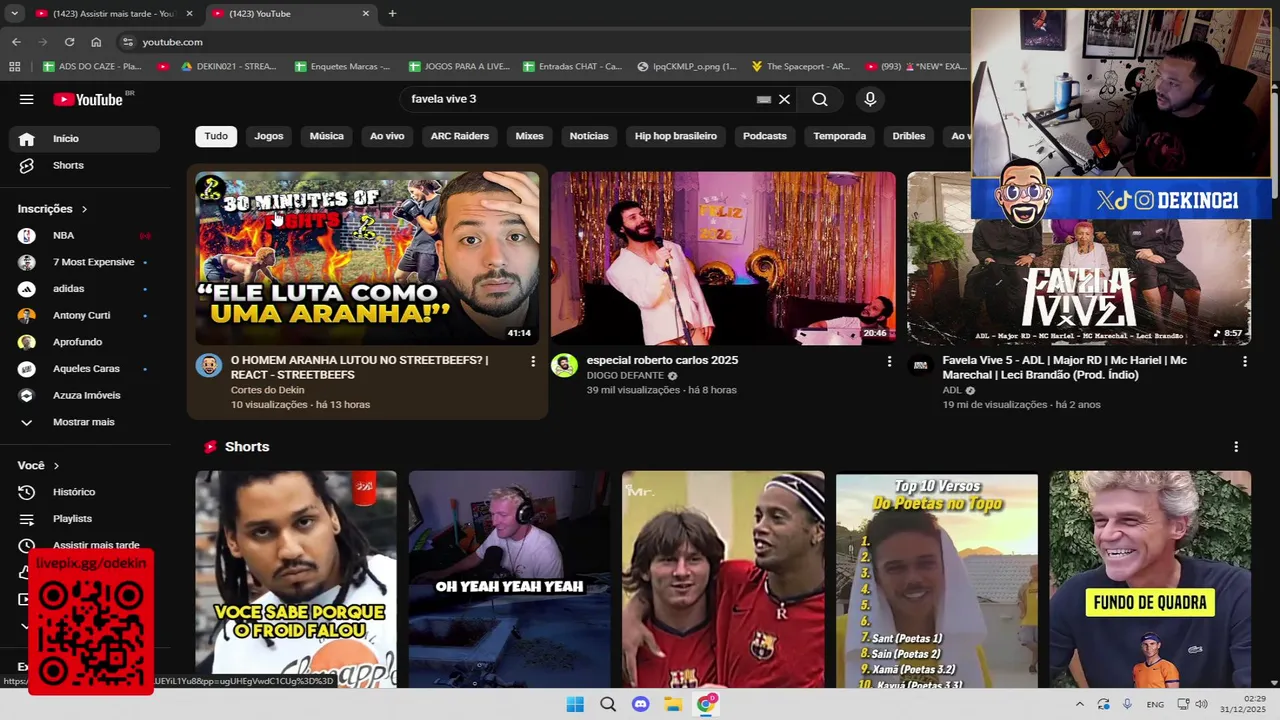The image size is (1280, 720).
Task: Click the DIOGO DEFANTE channel avatar
Action: click(564, 365)
